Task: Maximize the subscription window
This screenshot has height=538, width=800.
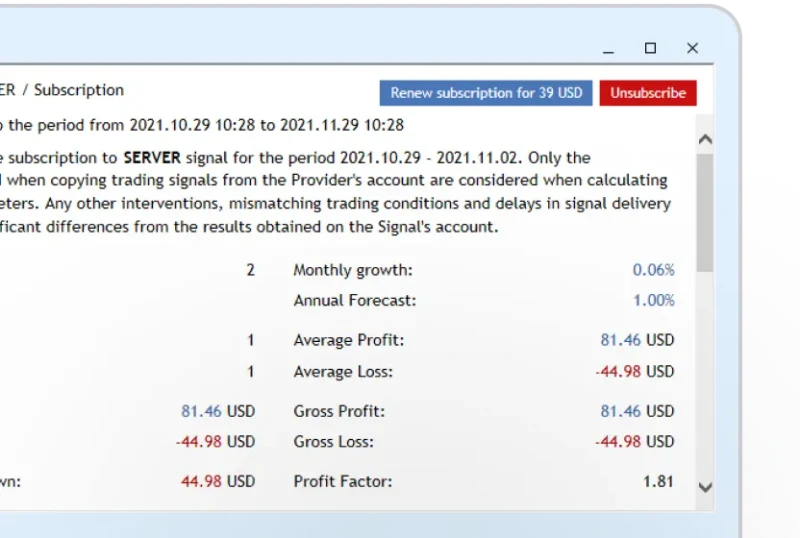Action: [650, 48]
